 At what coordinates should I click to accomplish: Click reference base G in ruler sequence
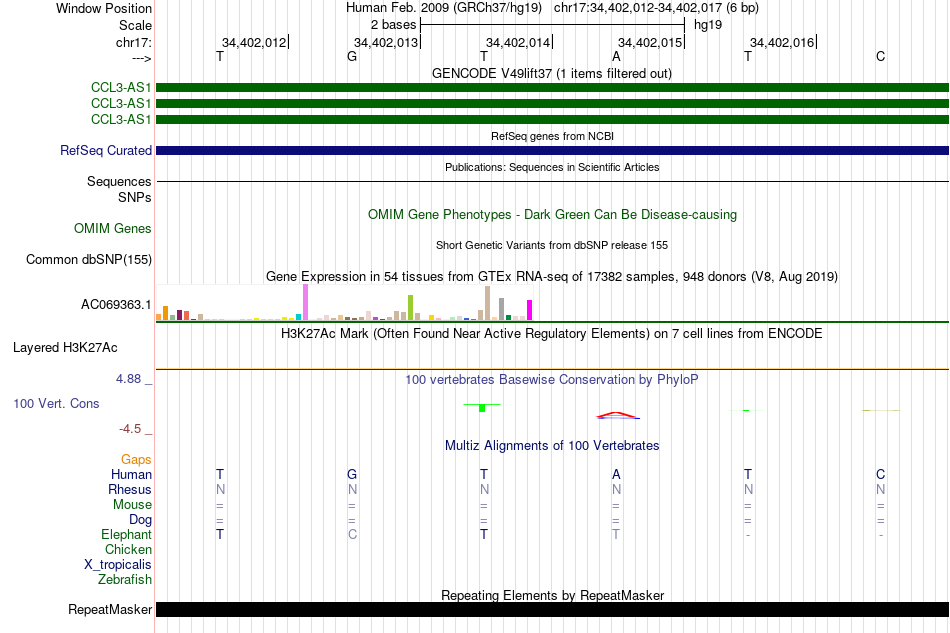(x=352, y=56)
